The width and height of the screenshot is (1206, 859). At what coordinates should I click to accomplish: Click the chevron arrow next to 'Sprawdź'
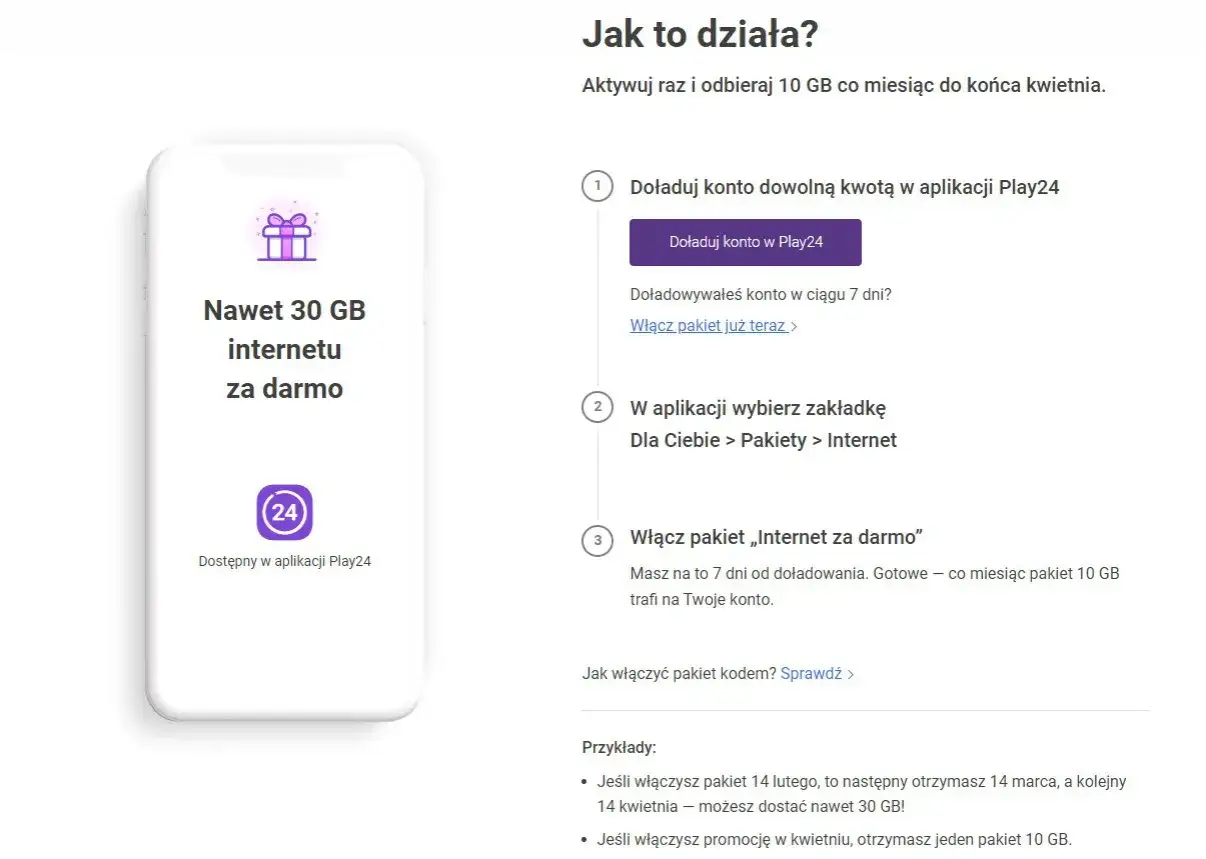(849, 673)
